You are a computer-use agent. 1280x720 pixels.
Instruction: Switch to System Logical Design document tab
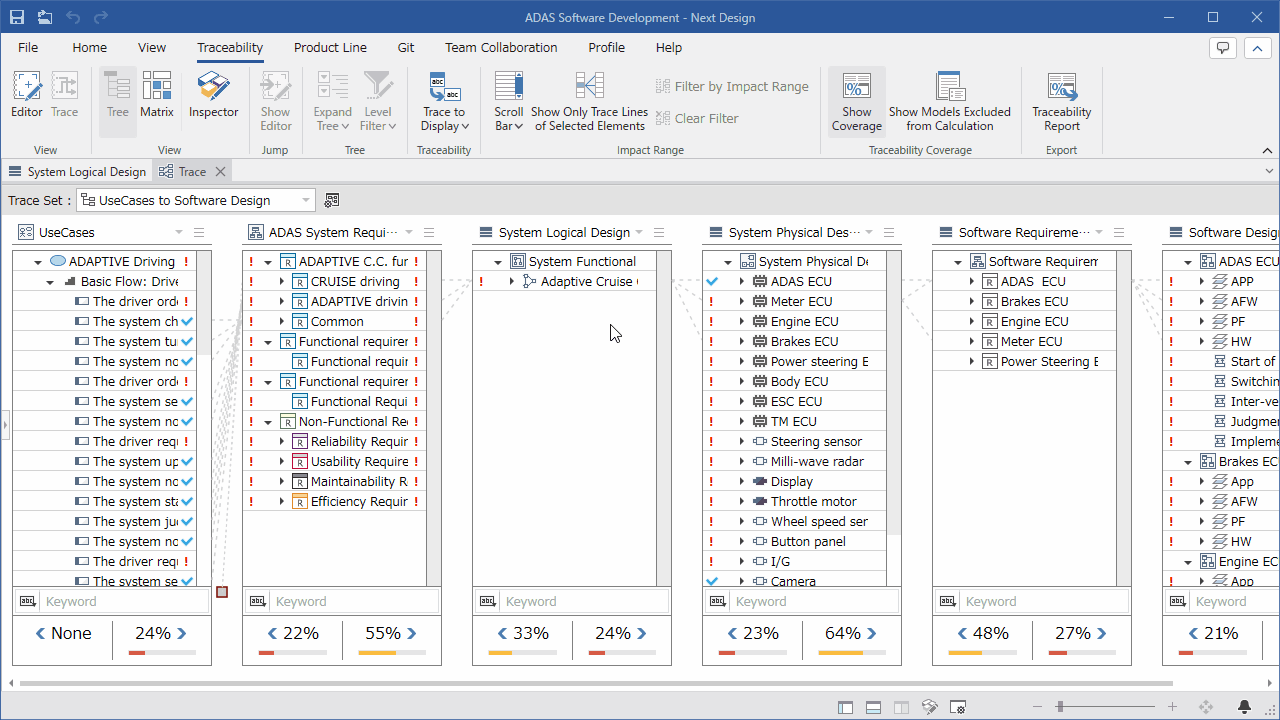(77, 172)
